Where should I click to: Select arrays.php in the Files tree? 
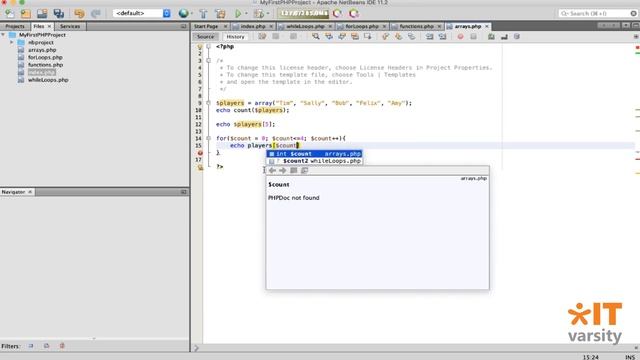pyautogui.click(x=42, y=50)
